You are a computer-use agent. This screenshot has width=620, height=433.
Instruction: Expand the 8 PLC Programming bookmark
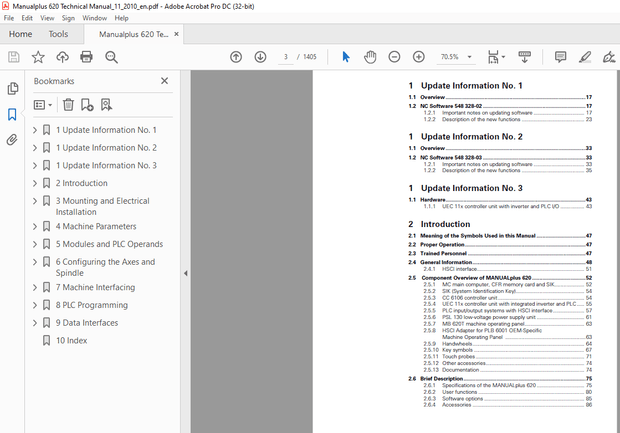click(x=35, y=305)
